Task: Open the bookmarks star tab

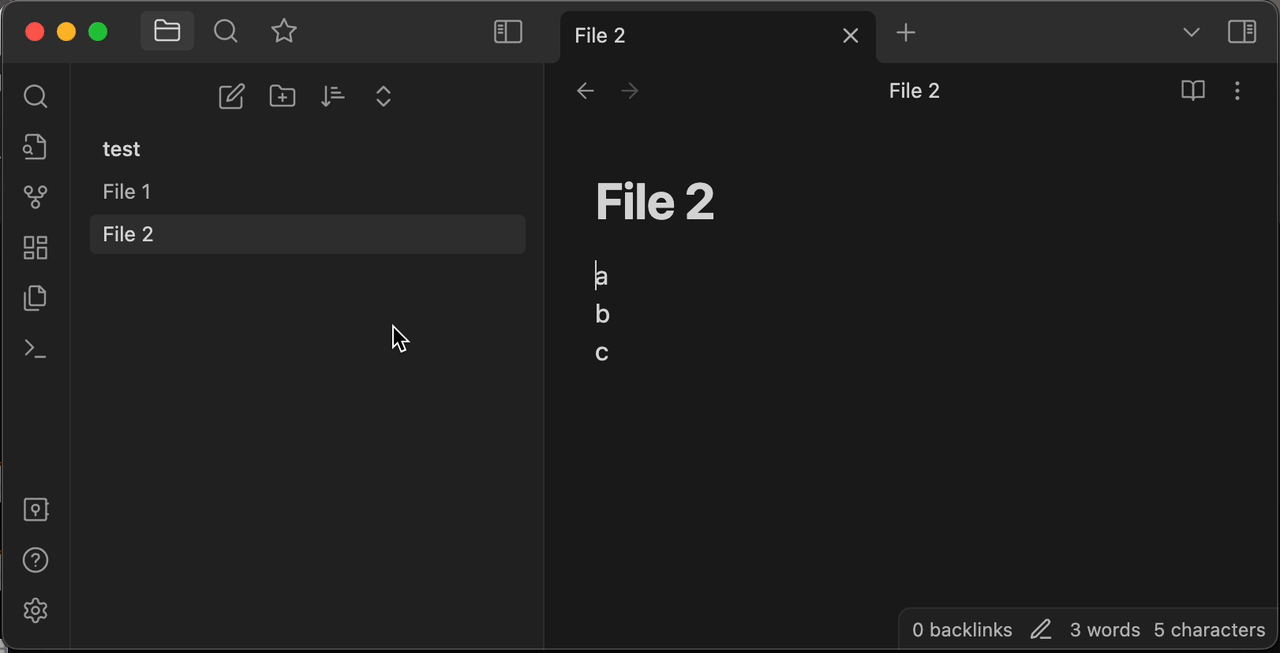Action: pos(284,32)
